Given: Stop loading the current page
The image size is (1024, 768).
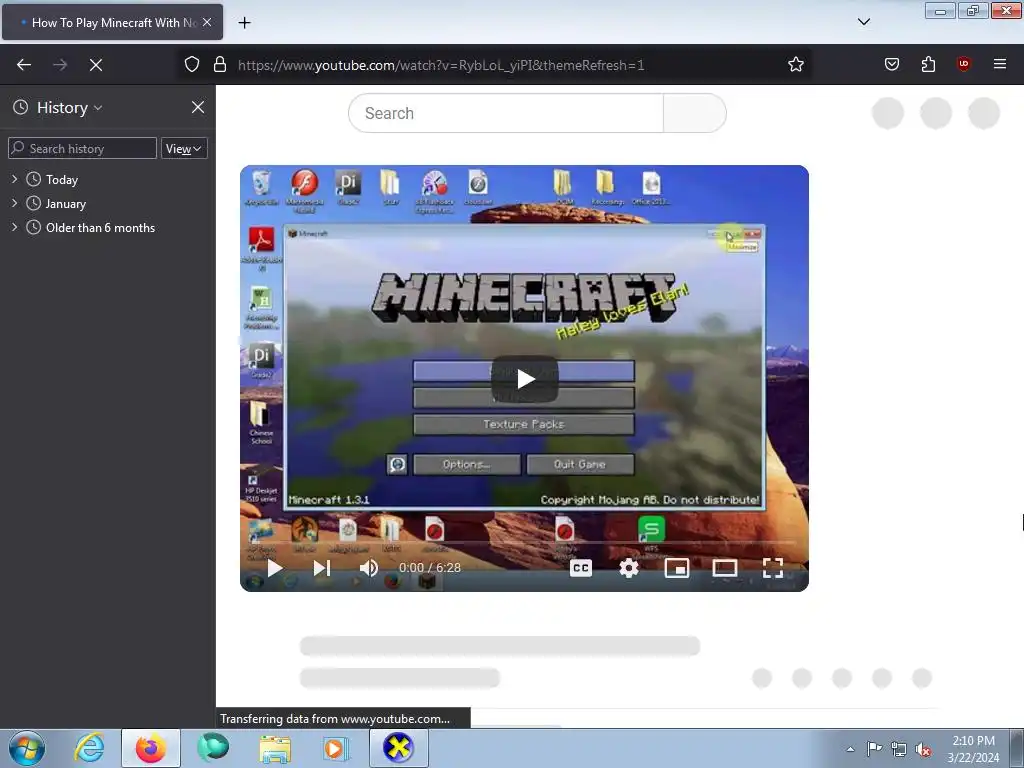Looking at the screenshot, I should [x=96, y=65].
